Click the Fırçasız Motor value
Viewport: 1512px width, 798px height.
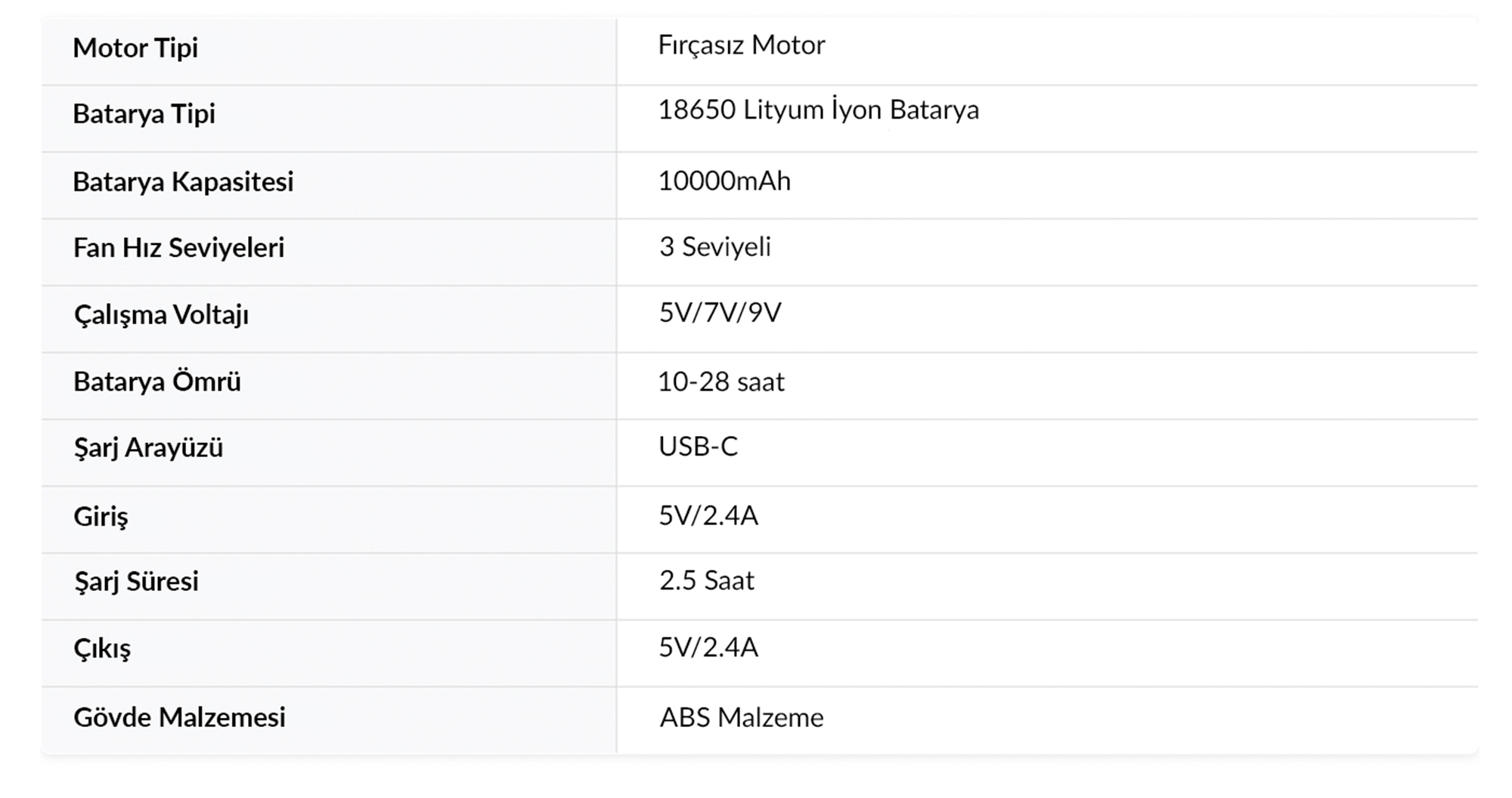click(741, 45)
